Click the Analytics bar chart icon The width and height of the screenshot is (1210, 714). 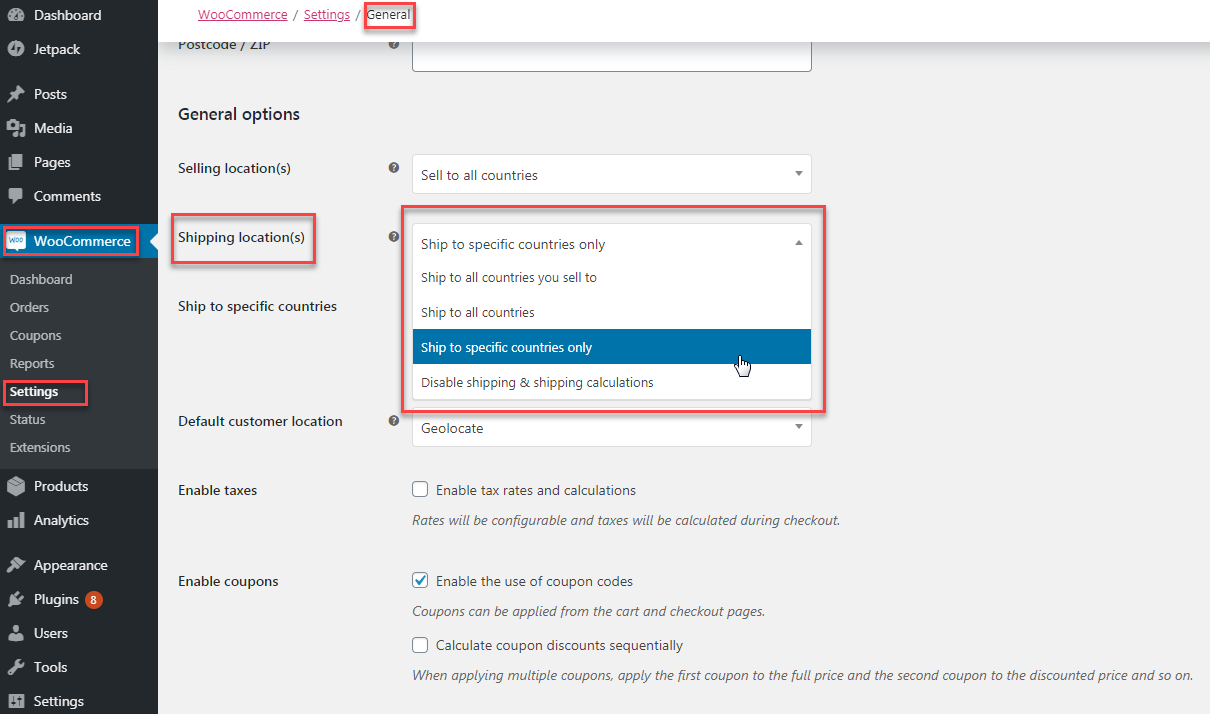16,520
